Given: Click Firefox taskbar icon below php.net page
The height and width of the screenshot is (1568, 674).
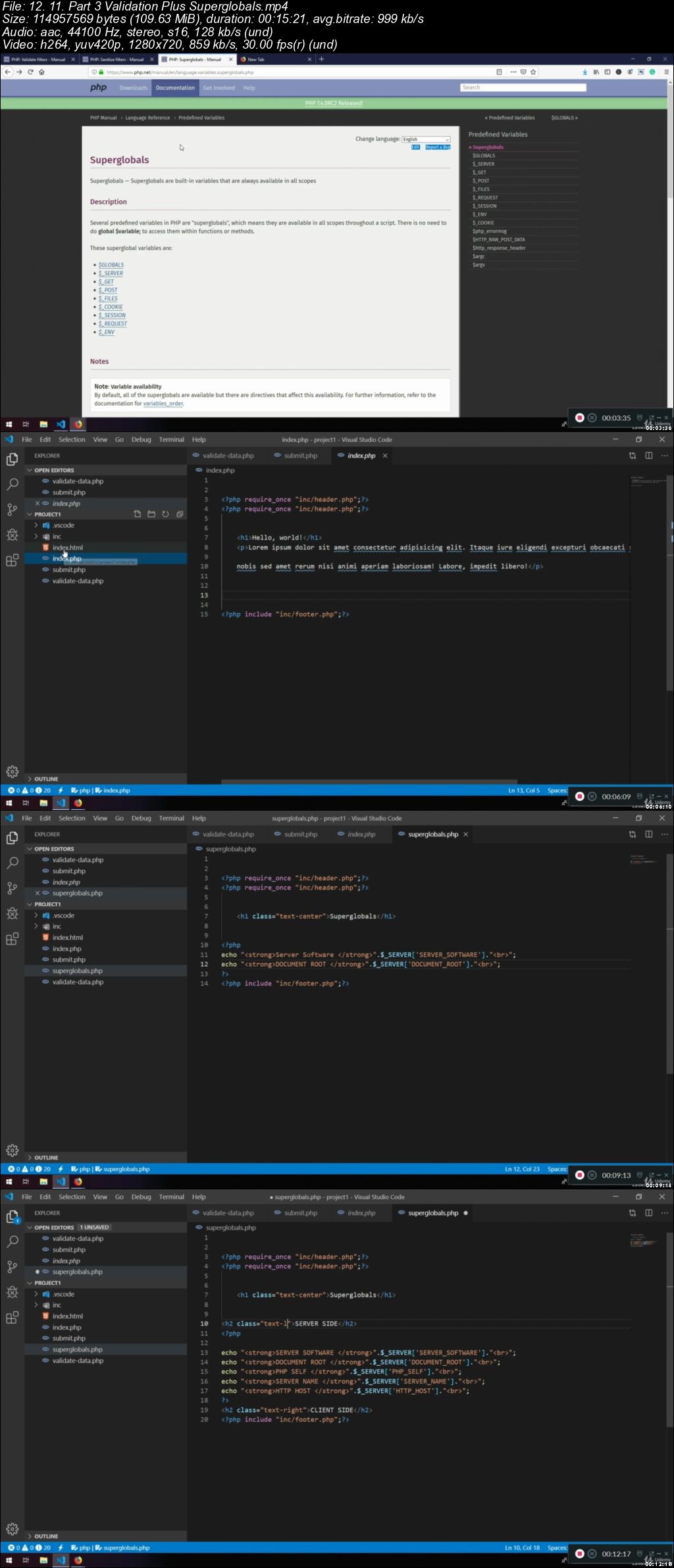Looking at the screenshot, I should point(78,424).
